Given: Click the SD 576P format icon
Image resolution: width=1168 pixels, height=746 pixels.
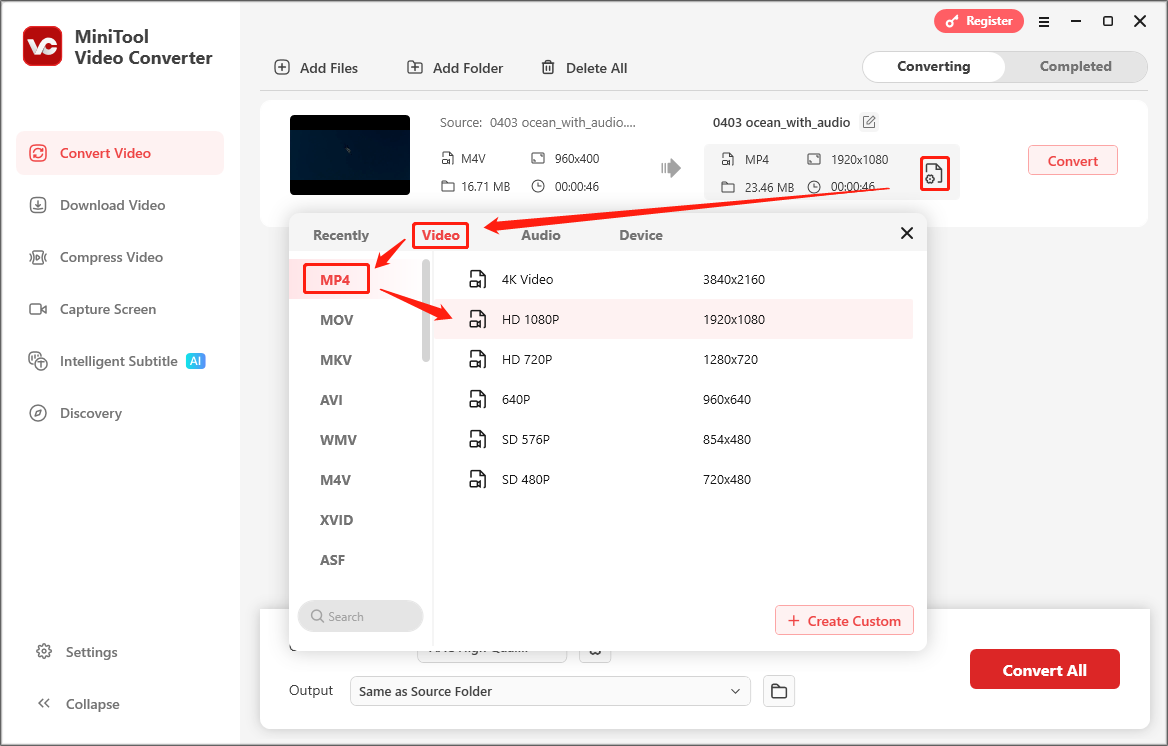Looking at the screenshot, I should (477, 439).
